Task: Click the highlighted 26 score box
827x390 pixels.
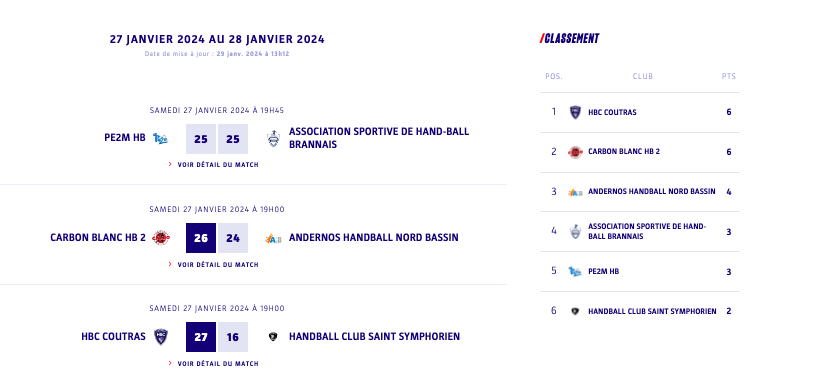Action: pos(201,238)
